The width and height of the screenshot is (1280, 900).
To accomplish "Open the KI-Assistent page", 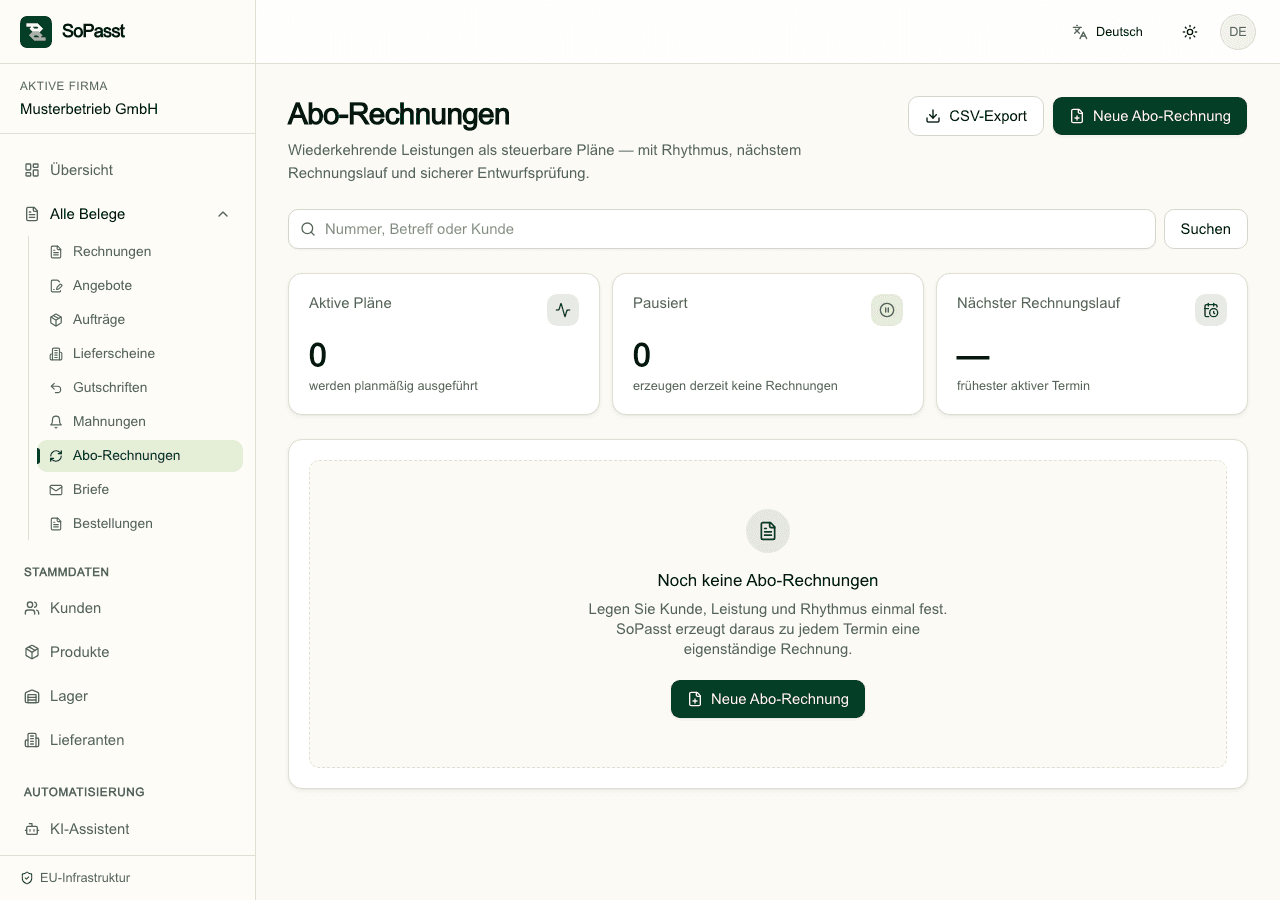I will (127, 829).
